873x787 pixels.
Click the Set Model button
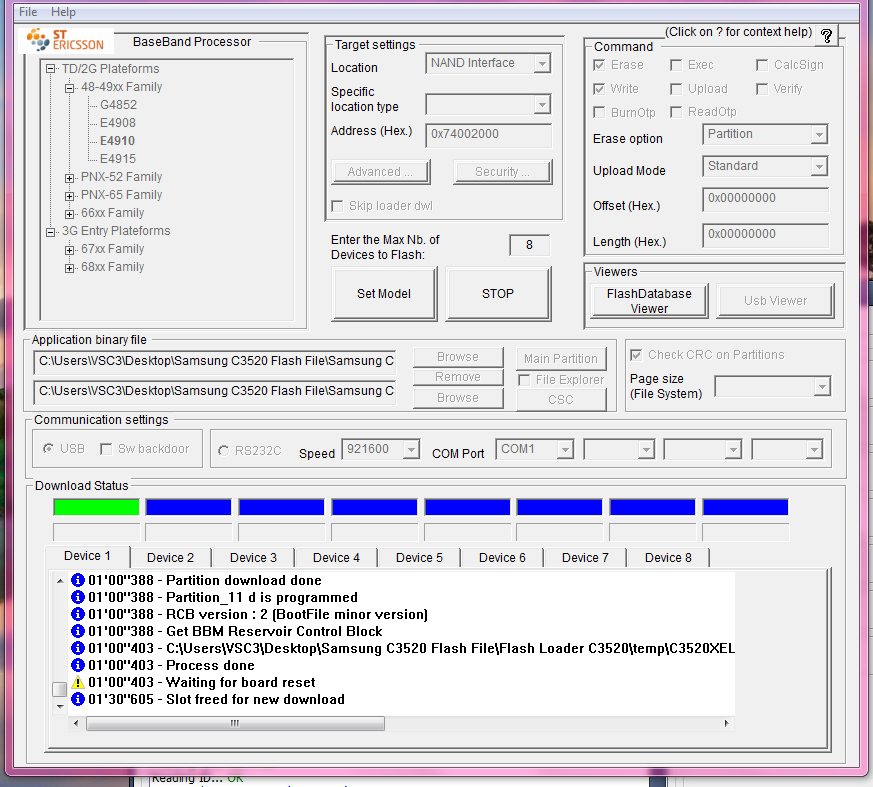coord(384,294)
